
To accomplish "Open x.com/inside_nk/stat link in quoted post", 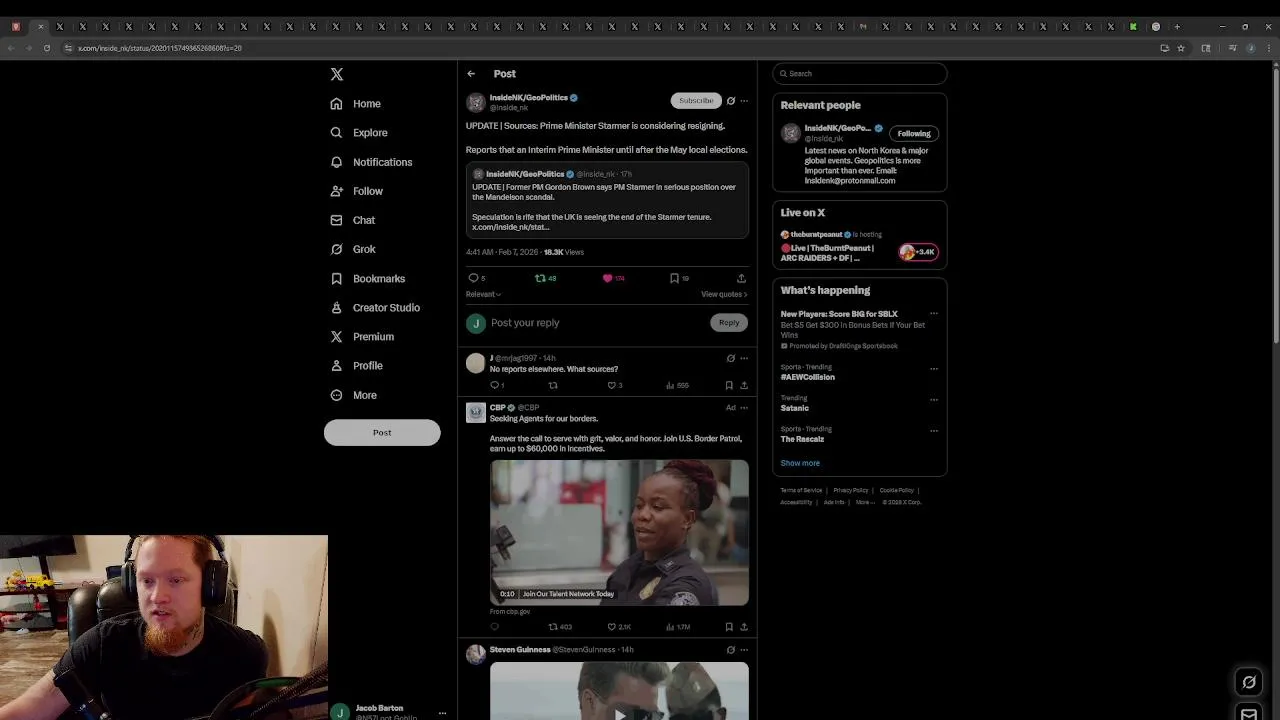I will 510,227.
